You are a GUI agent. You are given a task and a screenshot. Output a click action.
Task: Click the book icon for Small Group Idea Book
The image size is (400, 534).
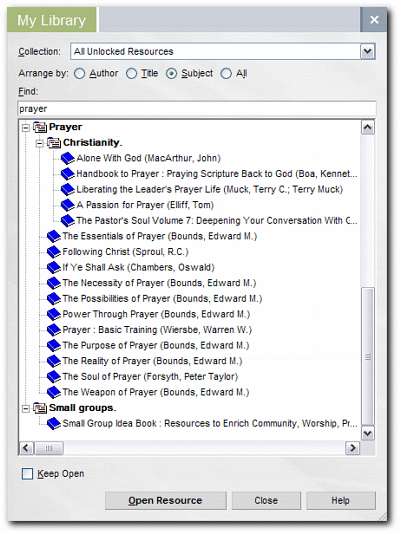click(x=54, y=424)
